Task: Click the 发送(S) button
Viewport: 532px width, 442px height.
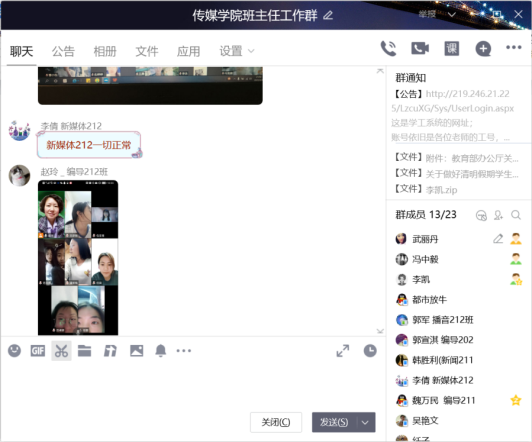Action: point(334,422)
